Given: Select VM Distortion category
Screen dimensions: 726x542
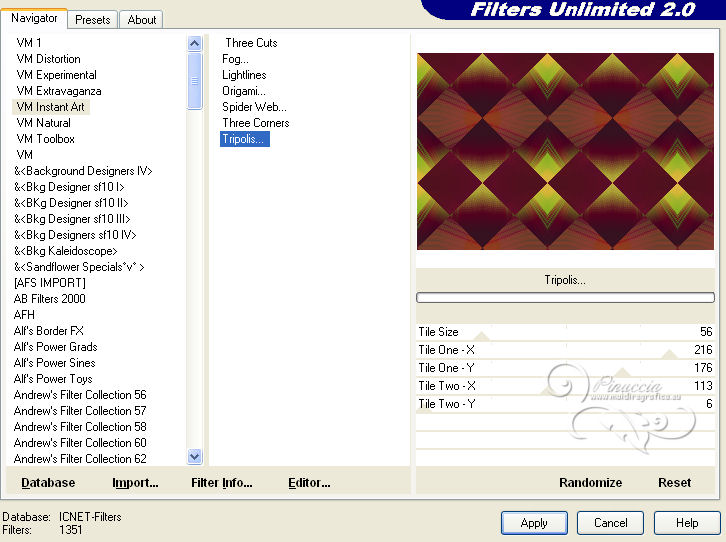Looking at the screenshot, I should click(x=49, y=59).
